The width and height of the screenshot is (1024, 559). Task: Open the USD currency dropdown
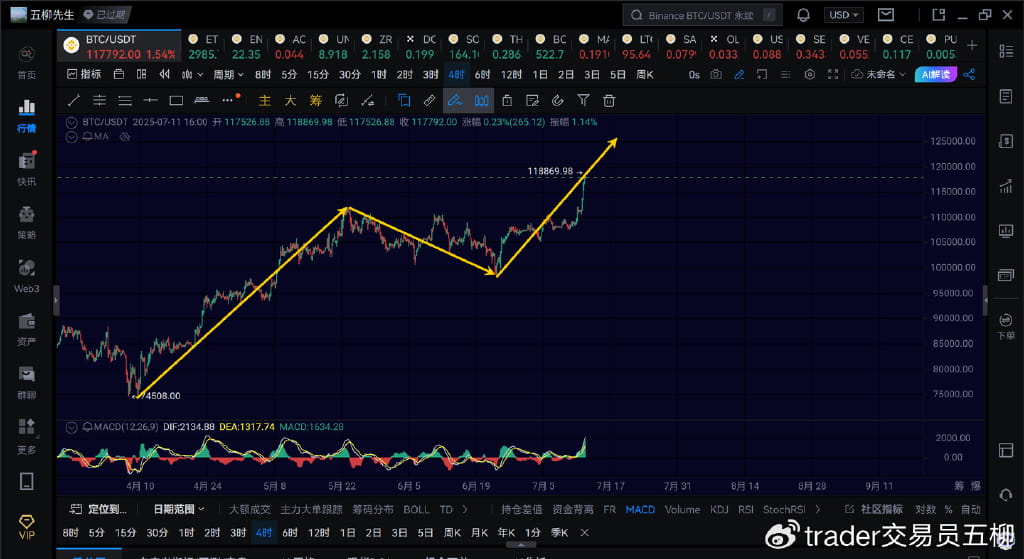click(844, 14)
